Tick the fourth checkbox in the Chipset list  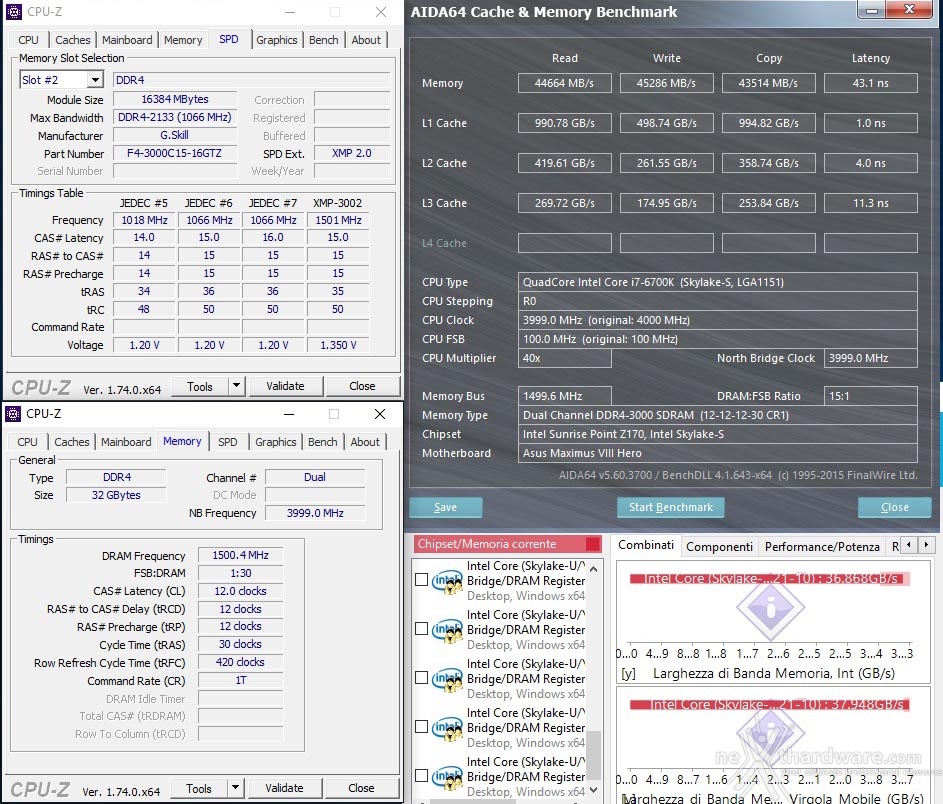point(422,727)
